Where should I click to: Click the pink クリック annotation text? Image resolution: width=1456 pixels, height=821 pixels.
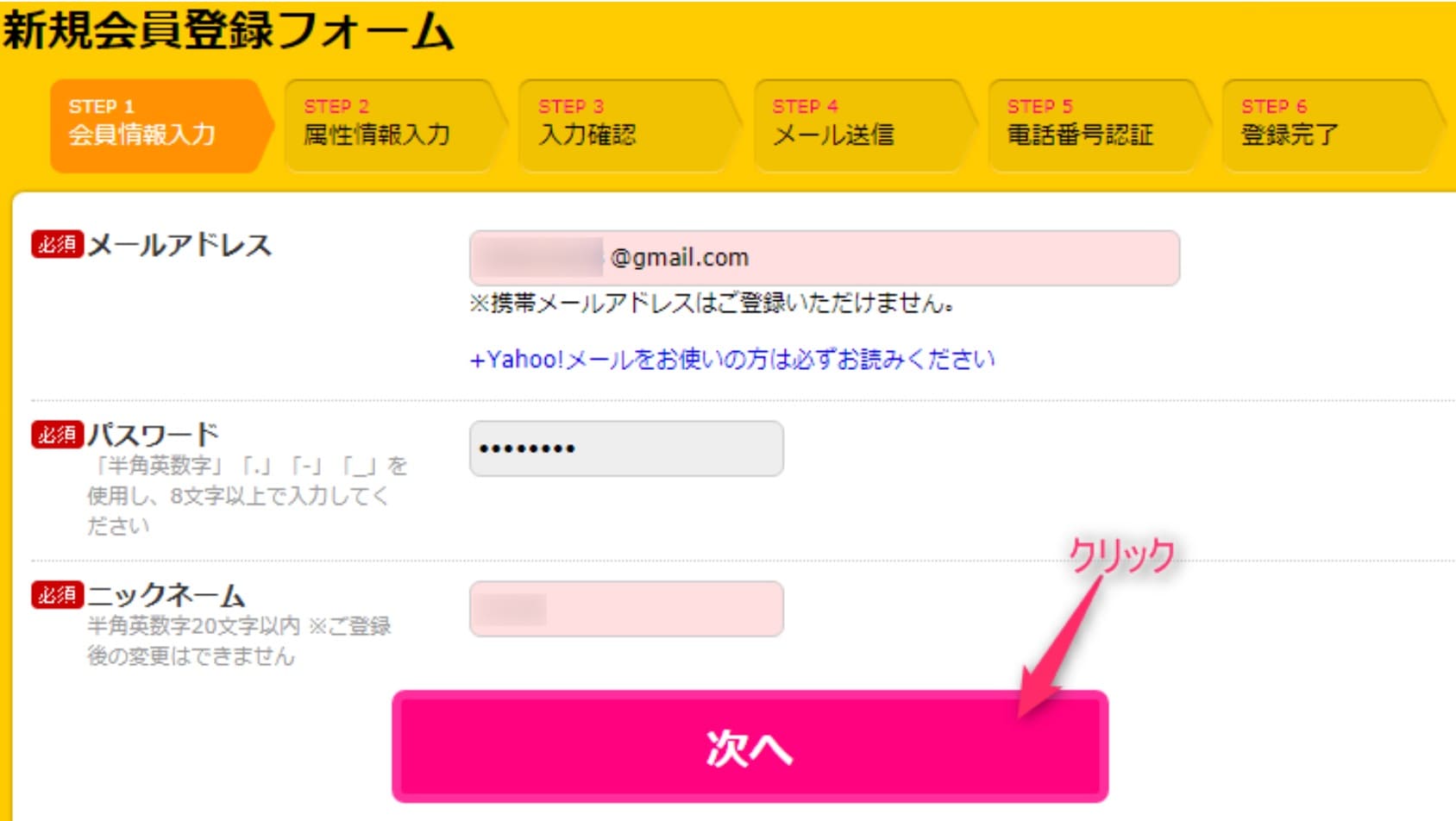[x=1122, y=555]
